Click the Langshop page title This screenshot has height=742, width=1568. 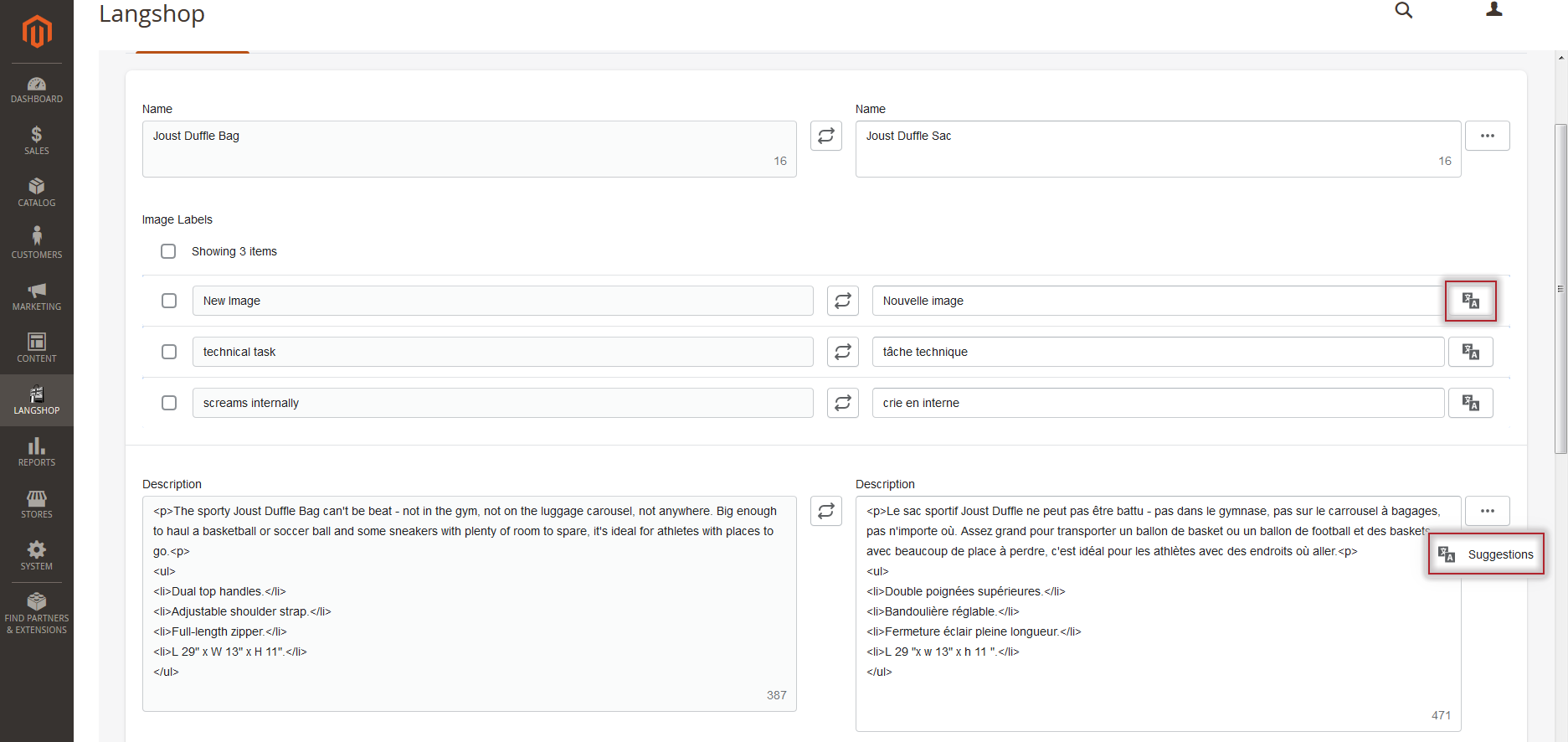(152, 13)
